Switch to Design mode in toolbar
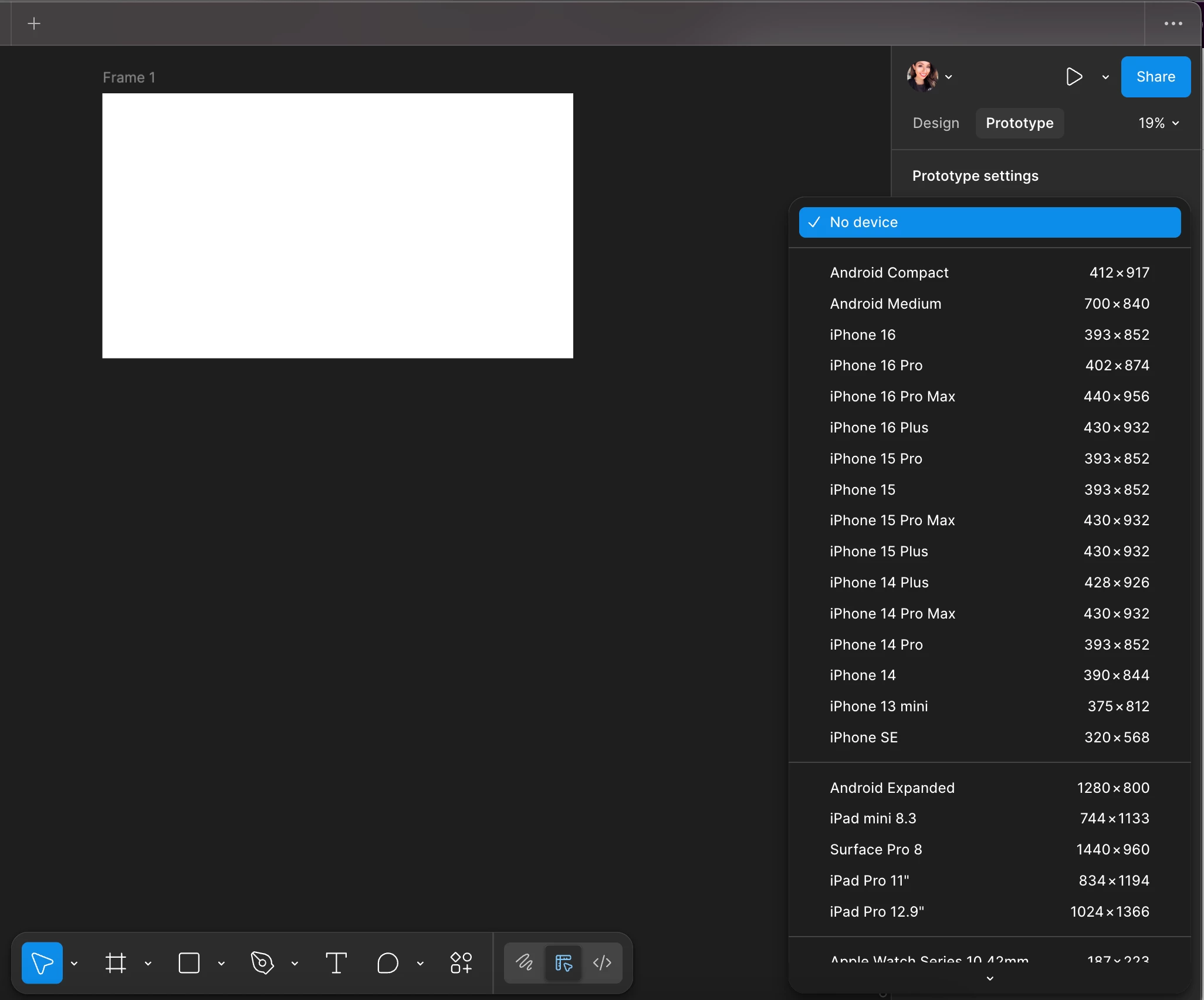 click(563, 963)
